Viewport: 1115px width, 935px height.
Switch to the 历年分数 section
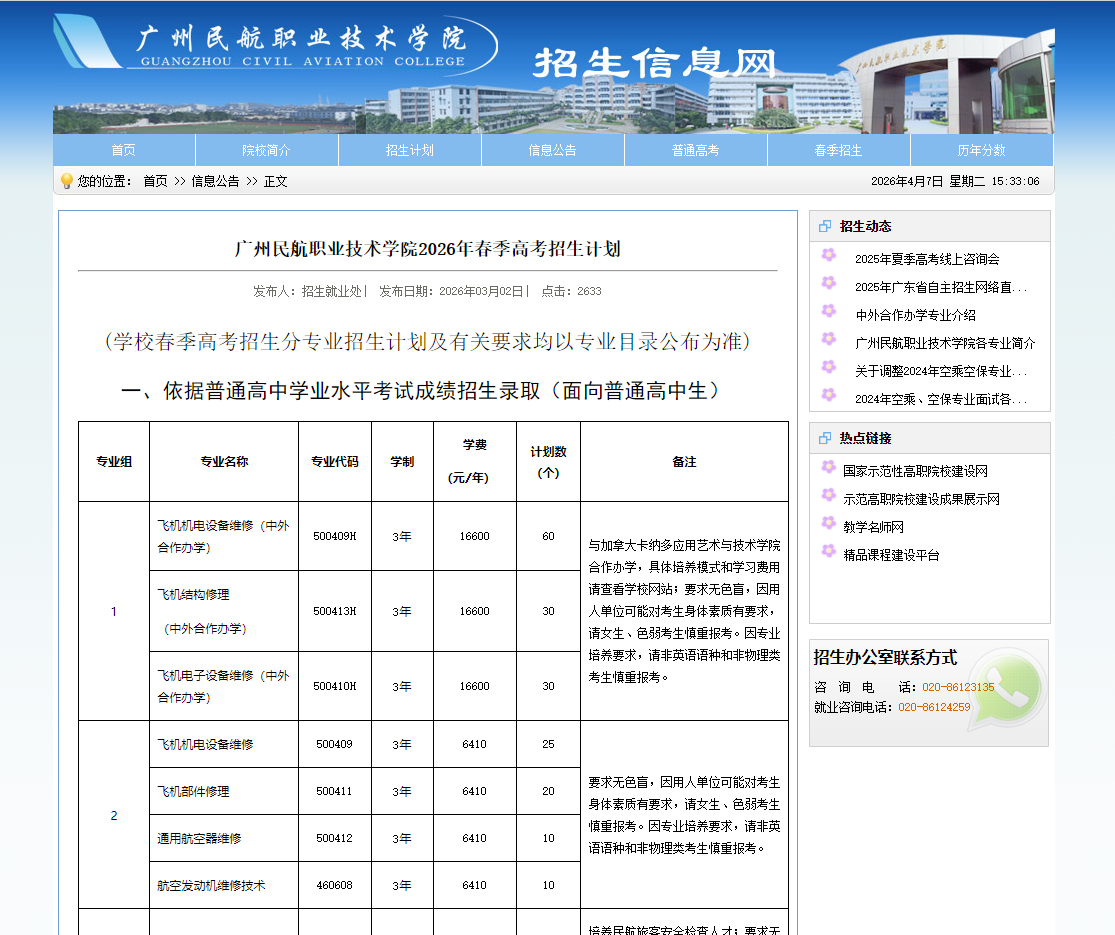(981, 149)
